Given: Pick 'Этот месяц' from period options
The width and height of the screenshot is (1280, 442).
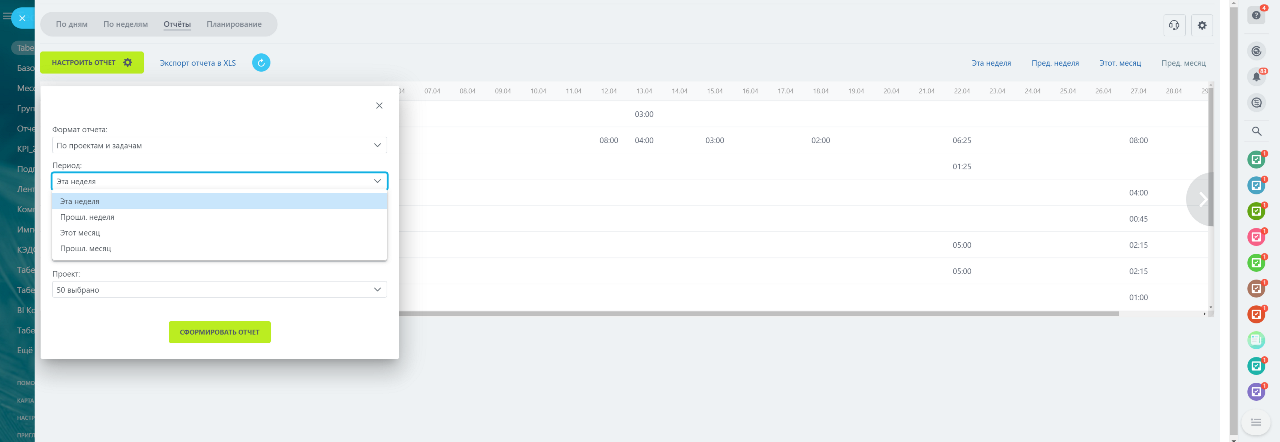Looking at the screenshot, I should pos(219,232).
